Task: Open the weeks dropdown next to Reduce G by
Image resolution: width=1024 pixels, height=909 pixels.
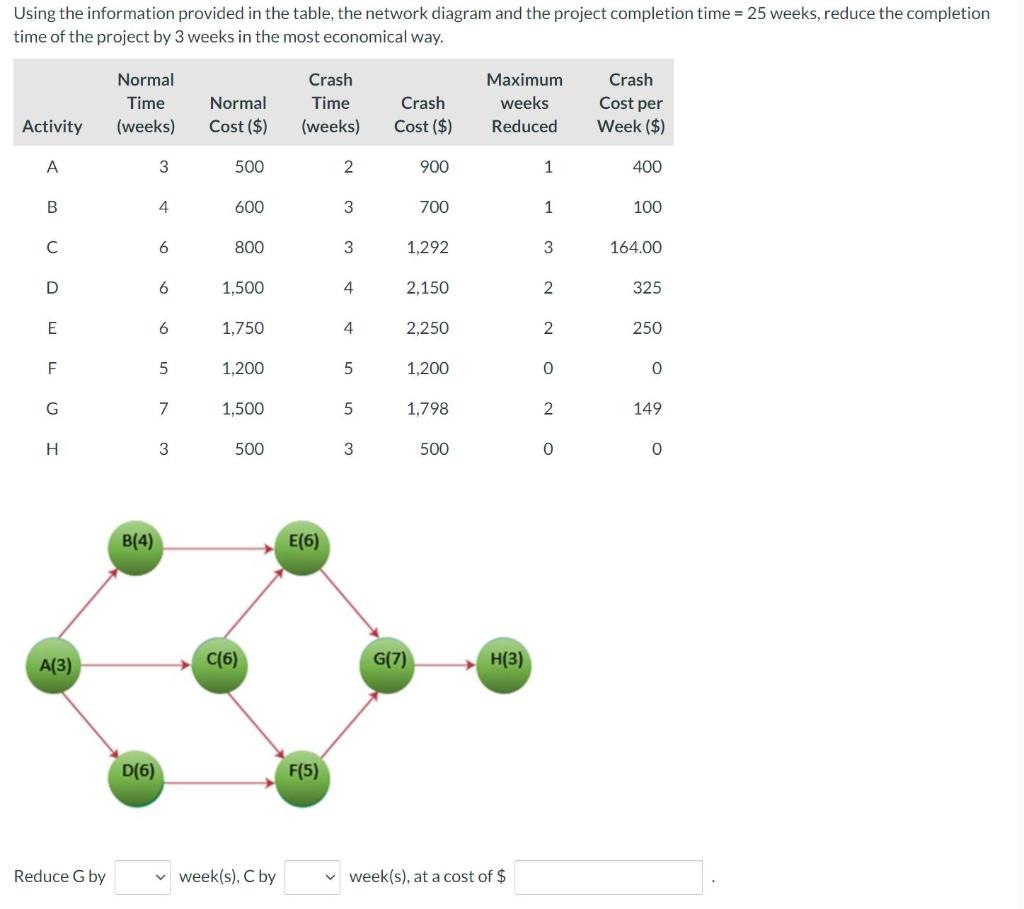Action: tap(143, 876)
